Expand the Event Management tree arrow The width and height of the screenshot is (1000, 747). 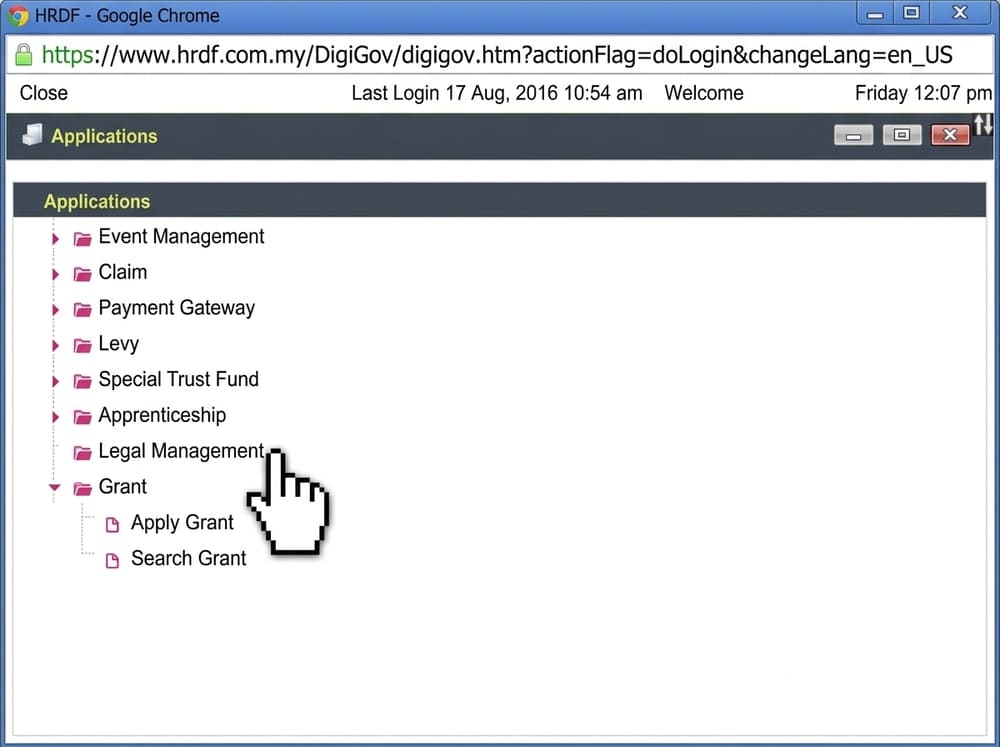[55, 239]
